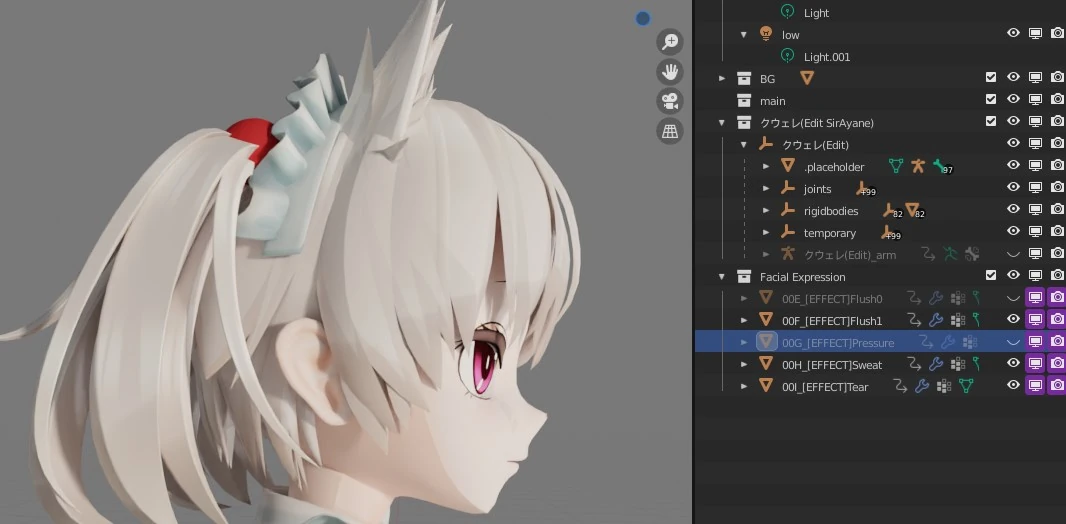1066x524 pixels.
Task: Click the armature icon in .placeholder row
Action: [918, 166]
